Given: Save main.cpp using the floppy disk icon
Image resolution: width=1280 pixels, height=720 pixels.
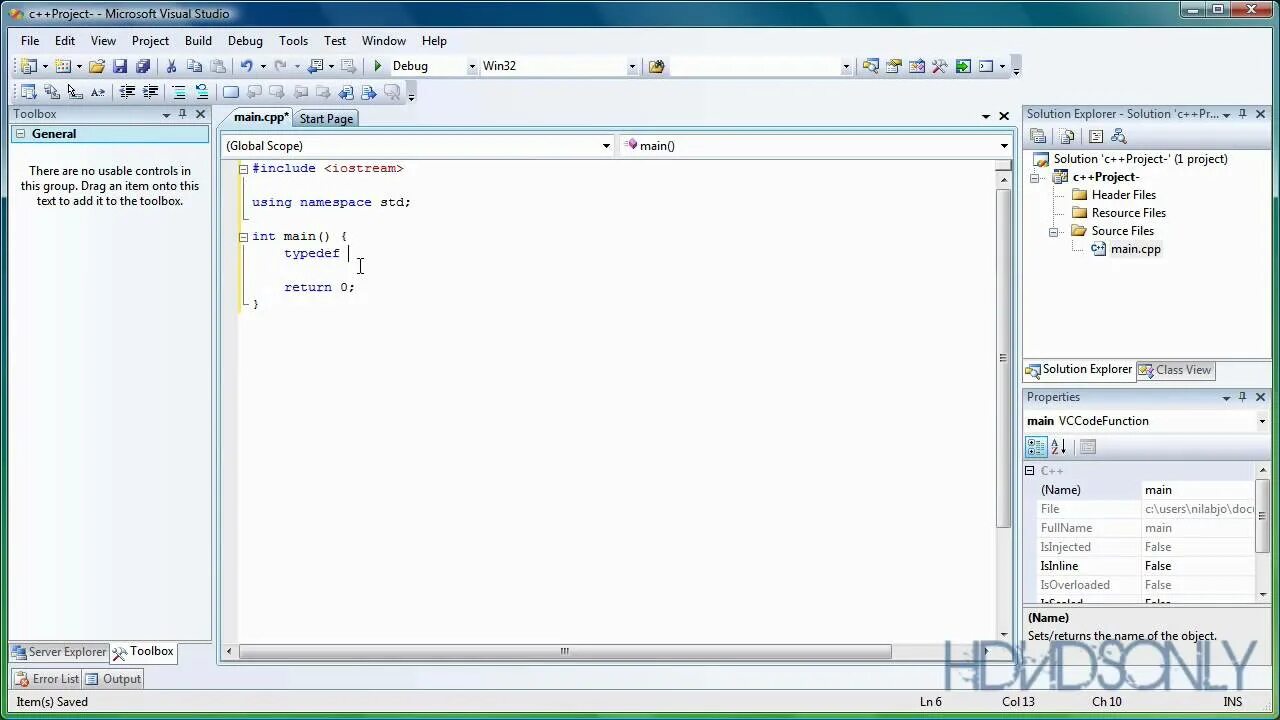Looking at the screenshot, I should tap(121, 66).
